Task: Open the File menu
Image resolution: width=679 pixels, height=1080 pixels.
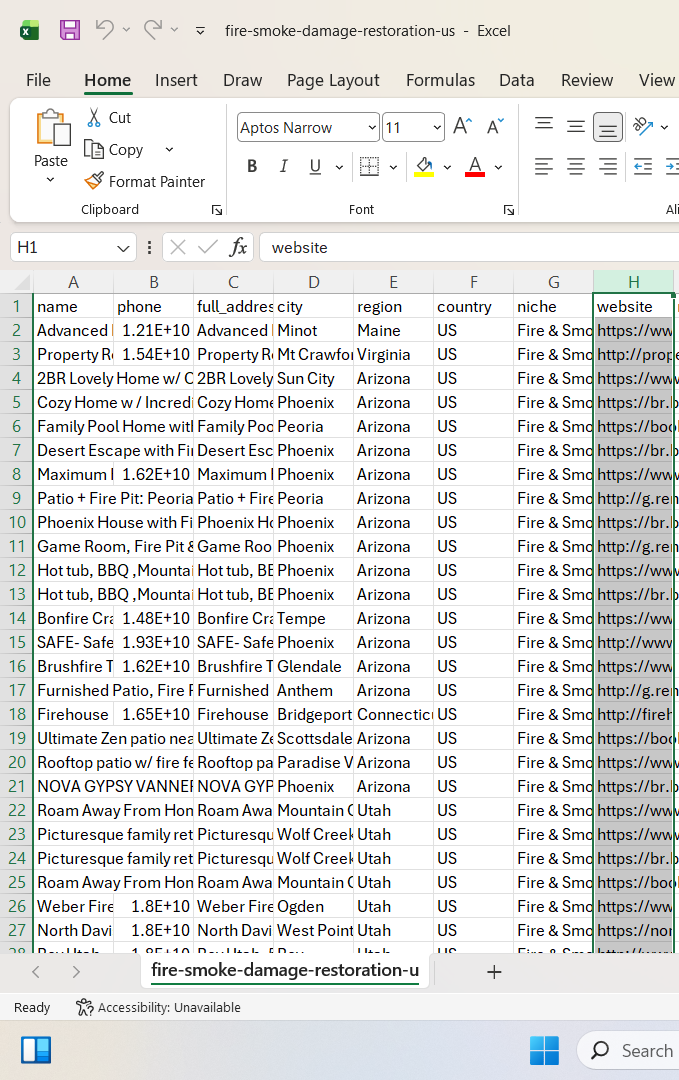Action: (x=39, y=80)
